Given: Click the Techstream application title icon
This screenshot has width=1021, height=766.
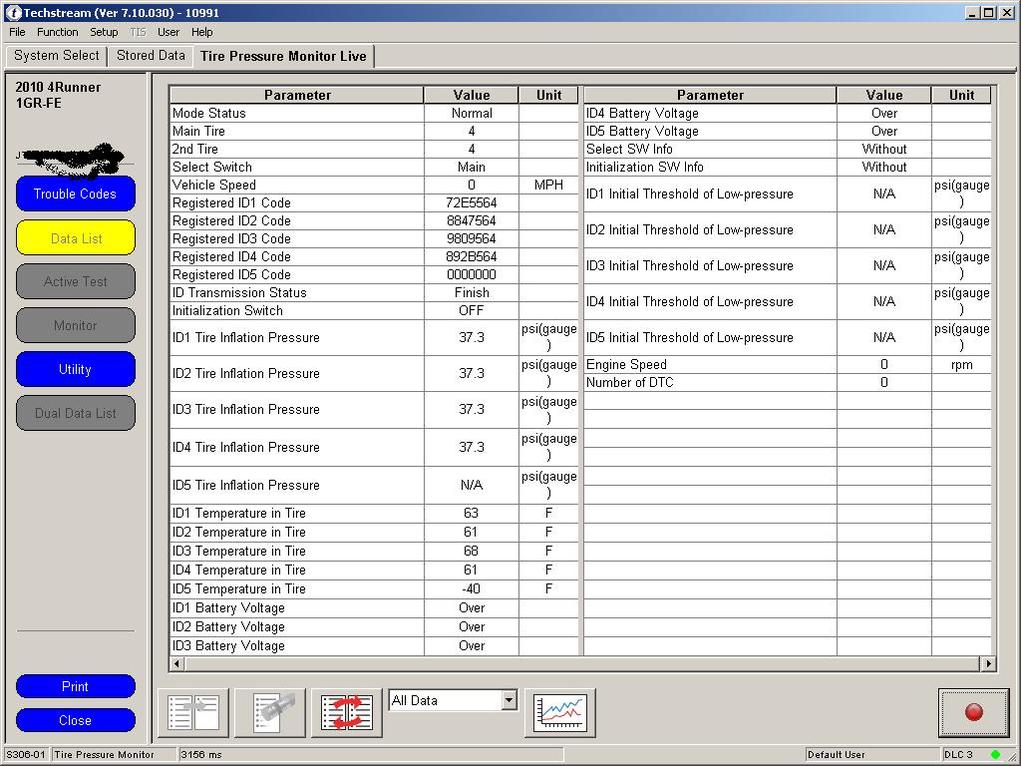Looking at the screenshot, I should (x=13, y=12).
